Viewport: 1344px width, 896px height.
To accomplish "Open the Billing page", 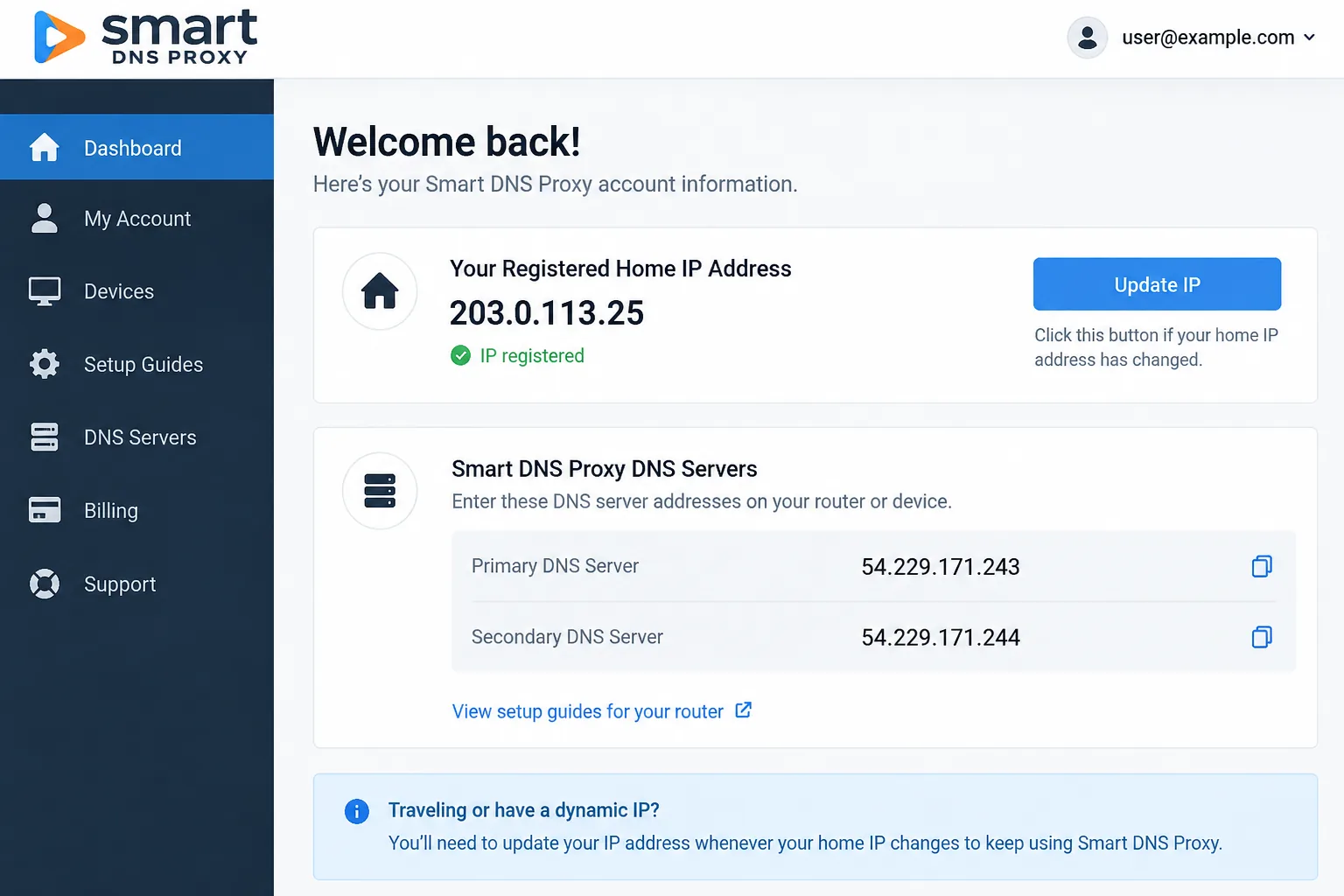I will [x=136, y=510].
